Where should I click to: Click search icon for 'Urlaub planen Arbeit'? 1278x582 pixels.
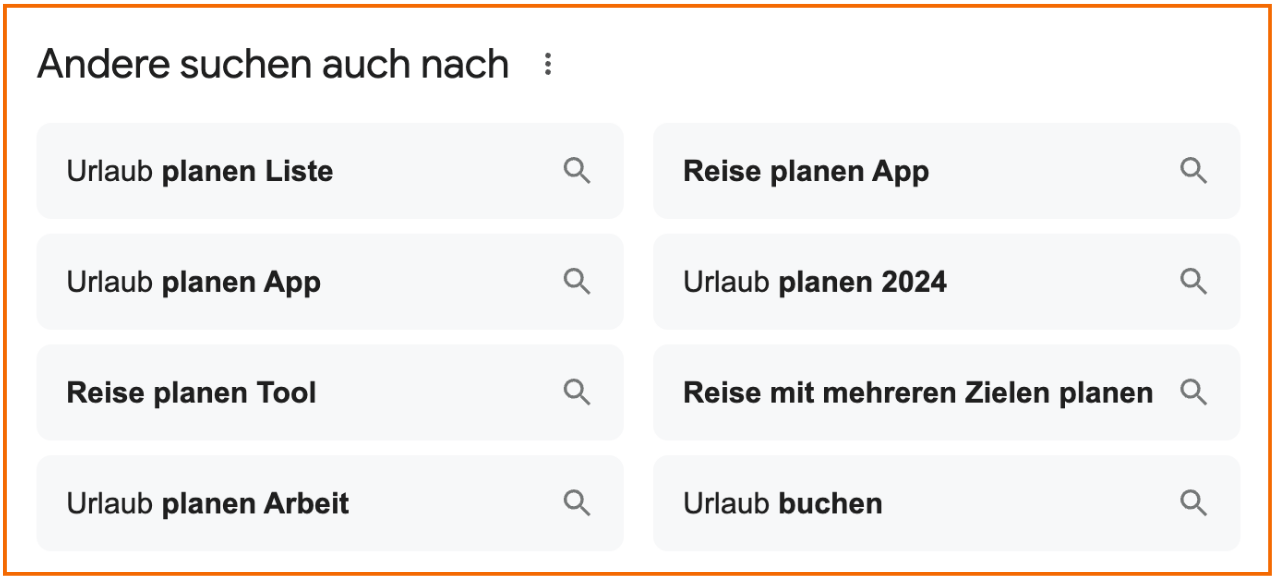point(577,502)
